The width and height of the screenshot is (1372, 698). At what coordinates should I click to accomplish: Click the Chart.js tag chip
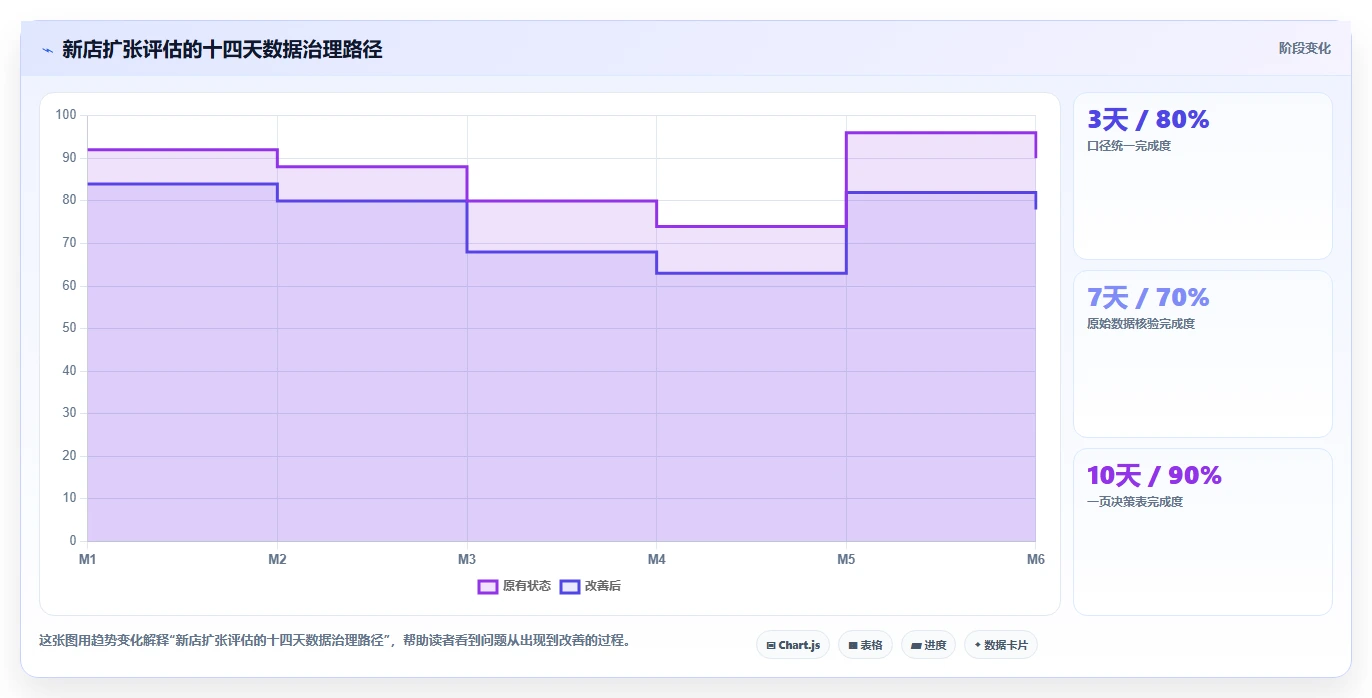[793, 645]
